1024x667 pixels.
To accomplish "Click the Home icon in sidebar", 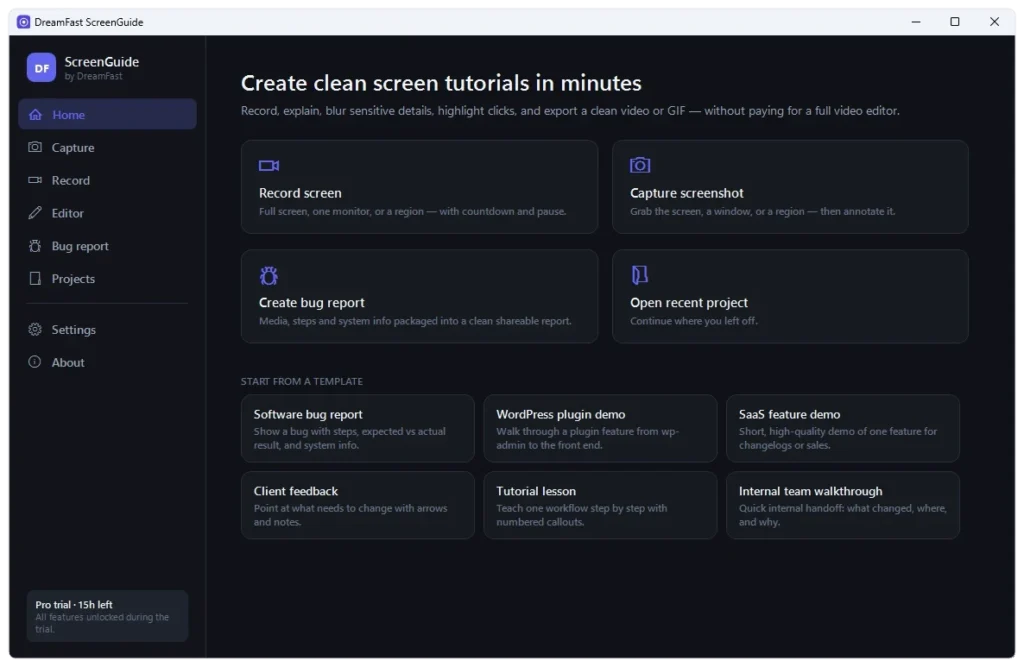I will [35, 114].
